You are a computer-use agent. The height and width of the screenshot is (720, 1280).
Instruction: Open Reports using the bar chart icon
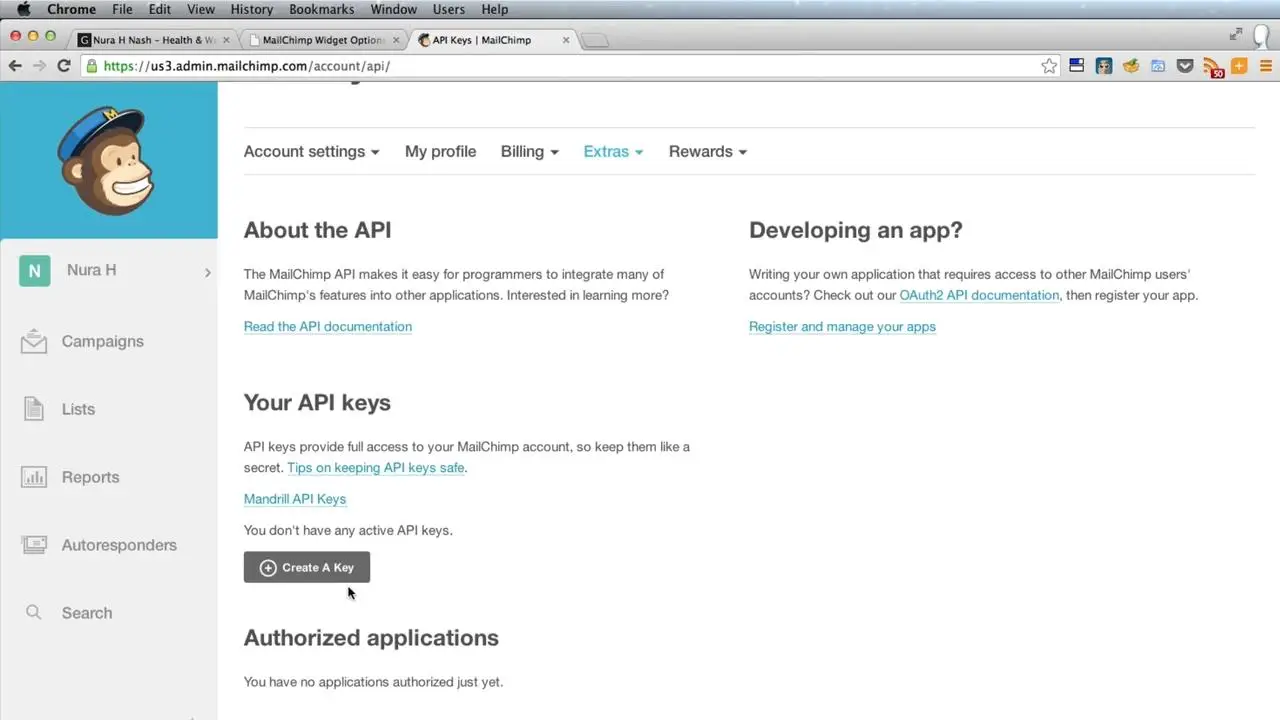click(34, 477)
